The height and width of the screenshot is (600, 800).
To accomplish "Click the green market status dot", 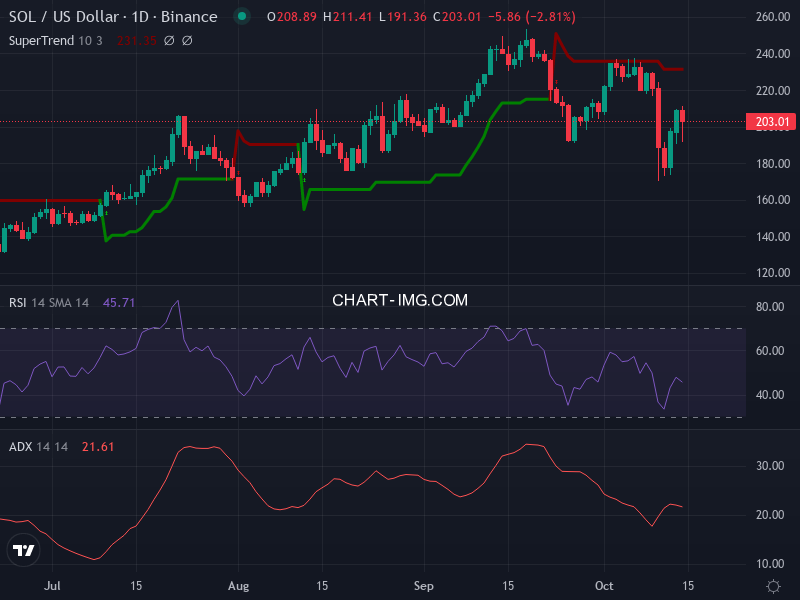I will (x=241, y=17).
